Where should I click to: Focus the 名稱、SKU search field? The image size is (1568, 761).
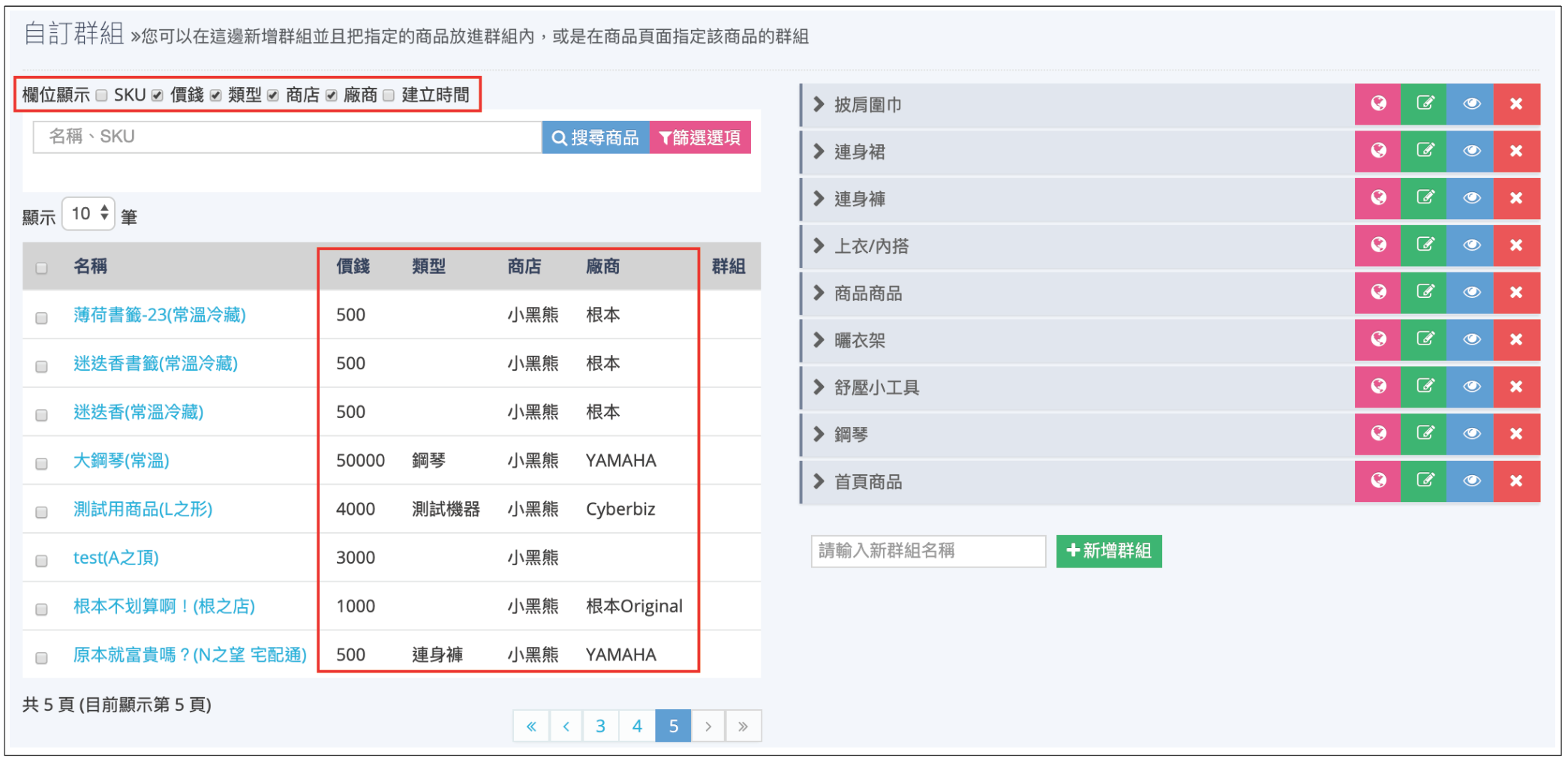pyautogui.click(x=287, y=137)
